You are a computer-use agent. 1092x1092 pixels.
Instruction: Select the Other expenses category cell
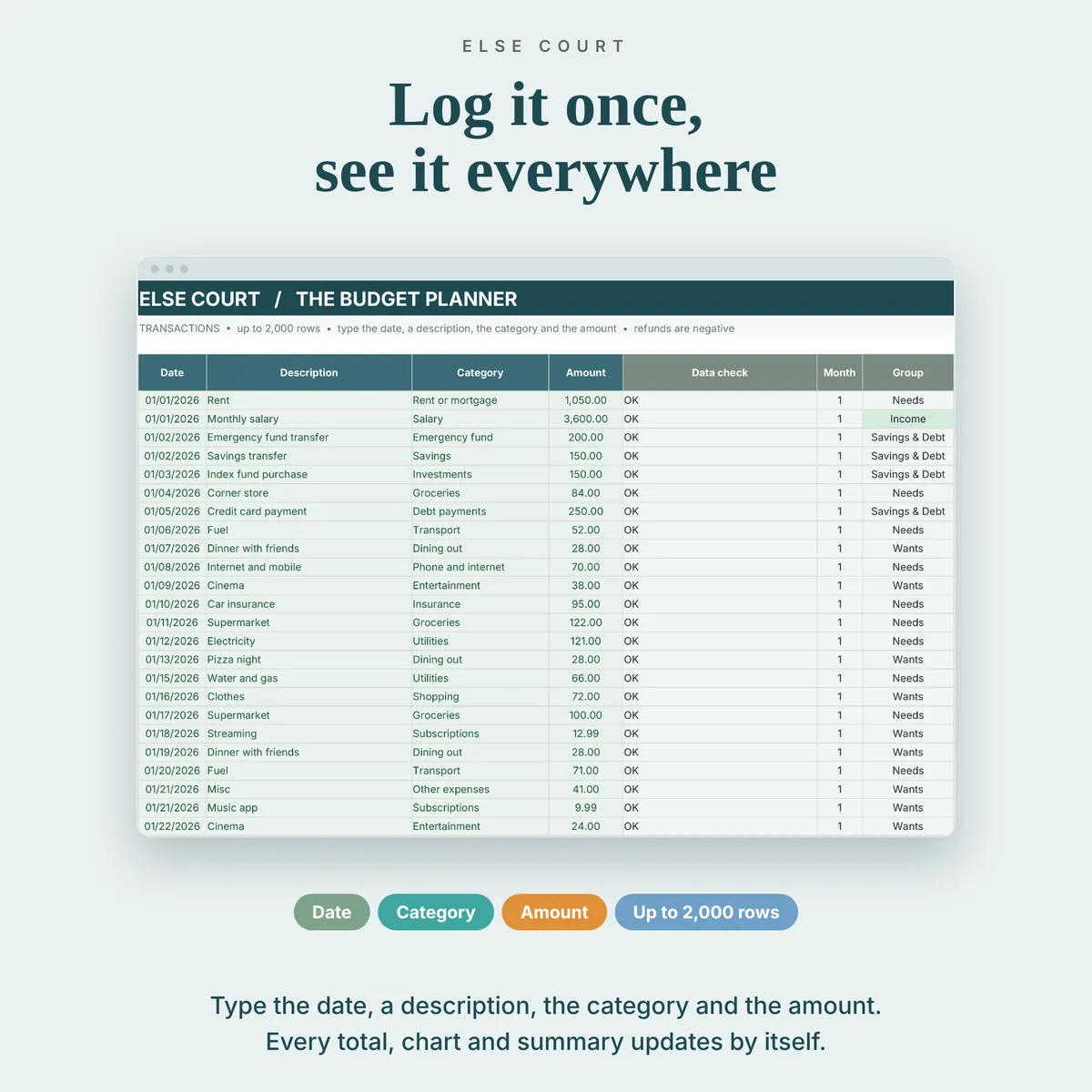click(480, 789)
